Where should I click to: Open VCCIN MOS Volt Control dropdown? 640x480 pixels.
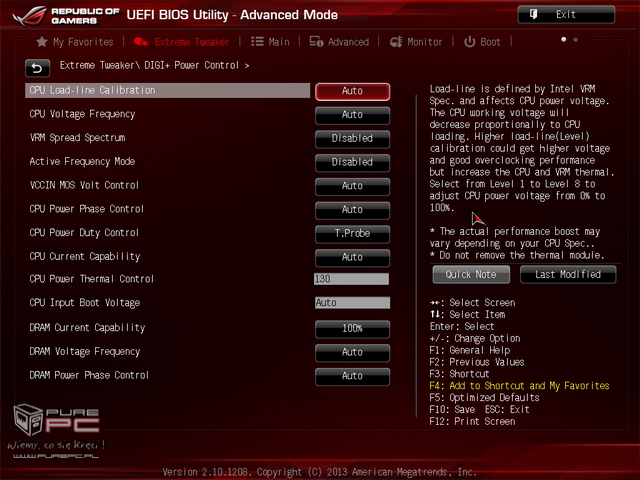(x=352, y=187)
